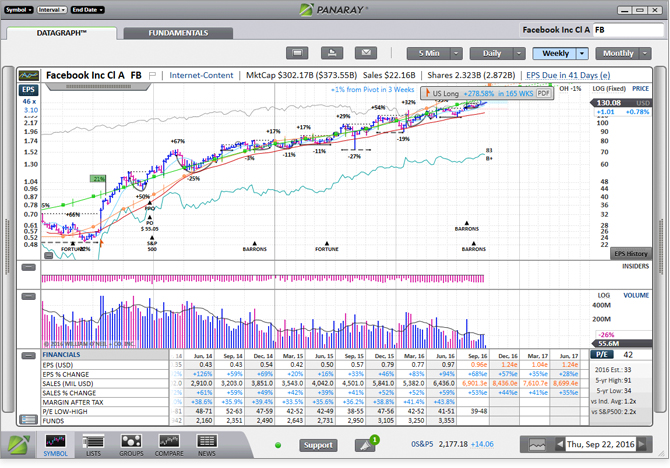
Task: Select the Datagraph tab
Action: tap(62, 33)
